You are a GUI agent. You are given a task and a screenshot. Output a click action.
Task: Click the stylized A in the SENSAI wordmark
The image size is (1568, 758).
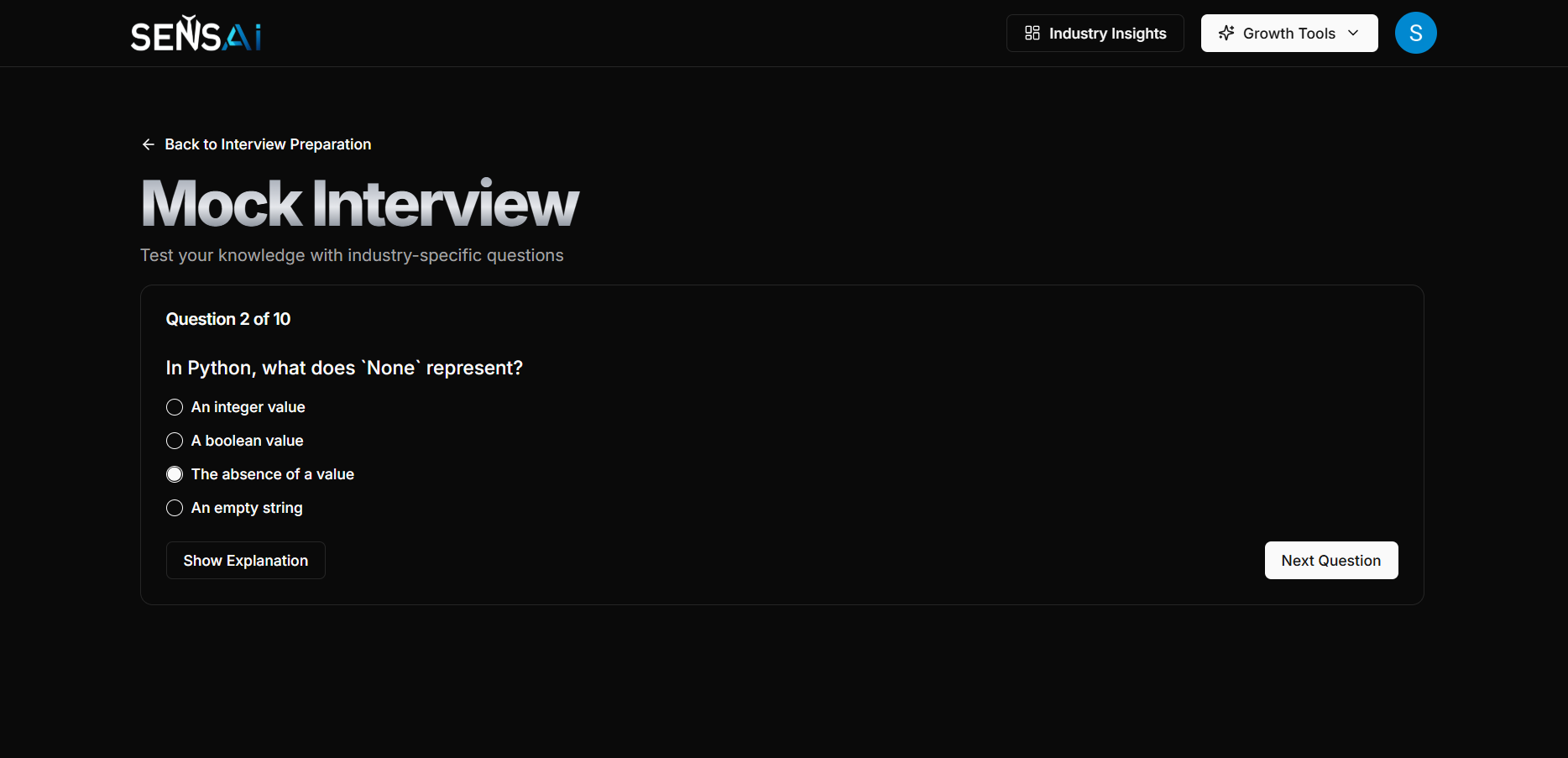pyautogui.click(x=237, y=35)
